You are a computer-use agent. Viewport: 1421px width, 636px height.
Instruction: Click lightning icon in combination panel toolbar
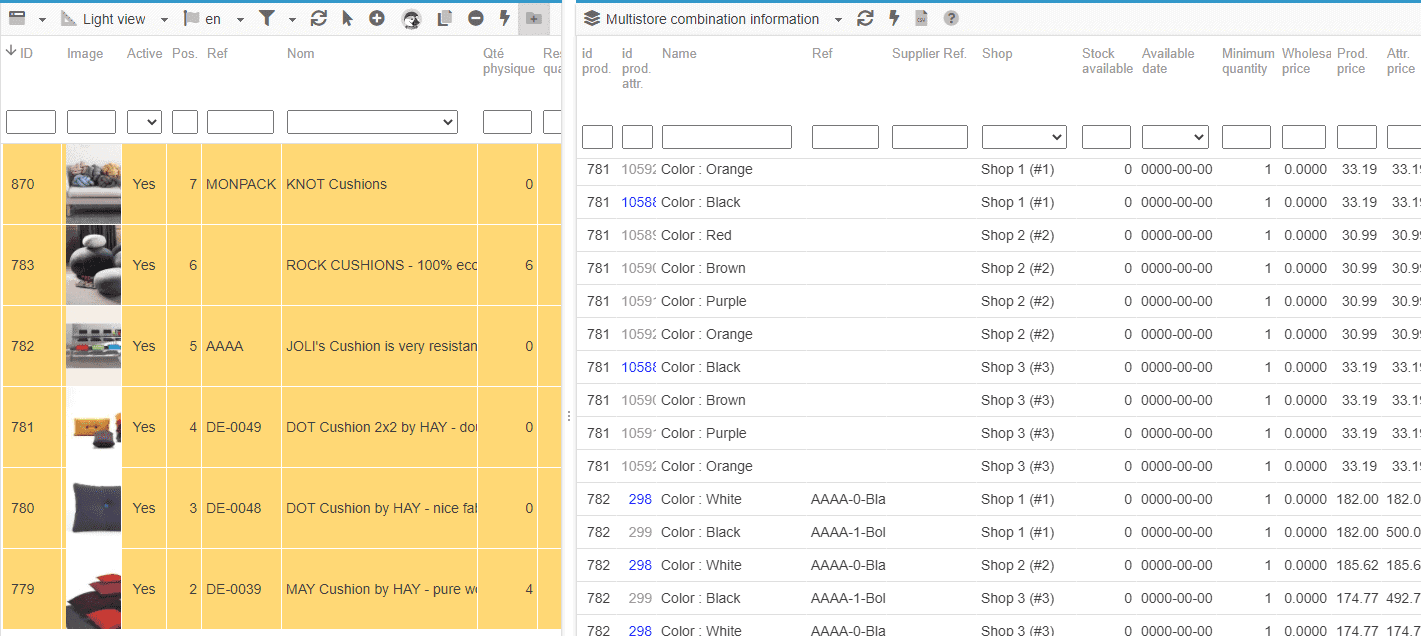tap(894, 19)
